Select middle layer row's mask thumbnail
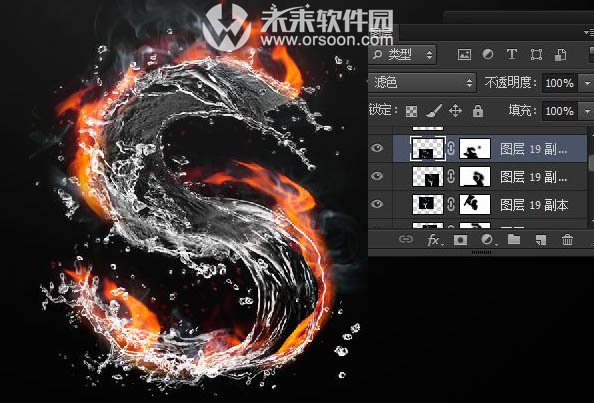594x403 pixels. click(475, 177)
